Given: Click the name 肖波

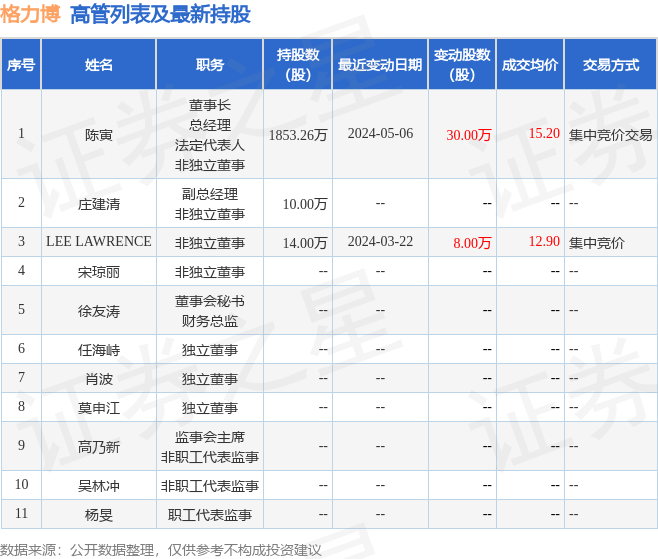Looking at the screenshot, I should [99, 379].
